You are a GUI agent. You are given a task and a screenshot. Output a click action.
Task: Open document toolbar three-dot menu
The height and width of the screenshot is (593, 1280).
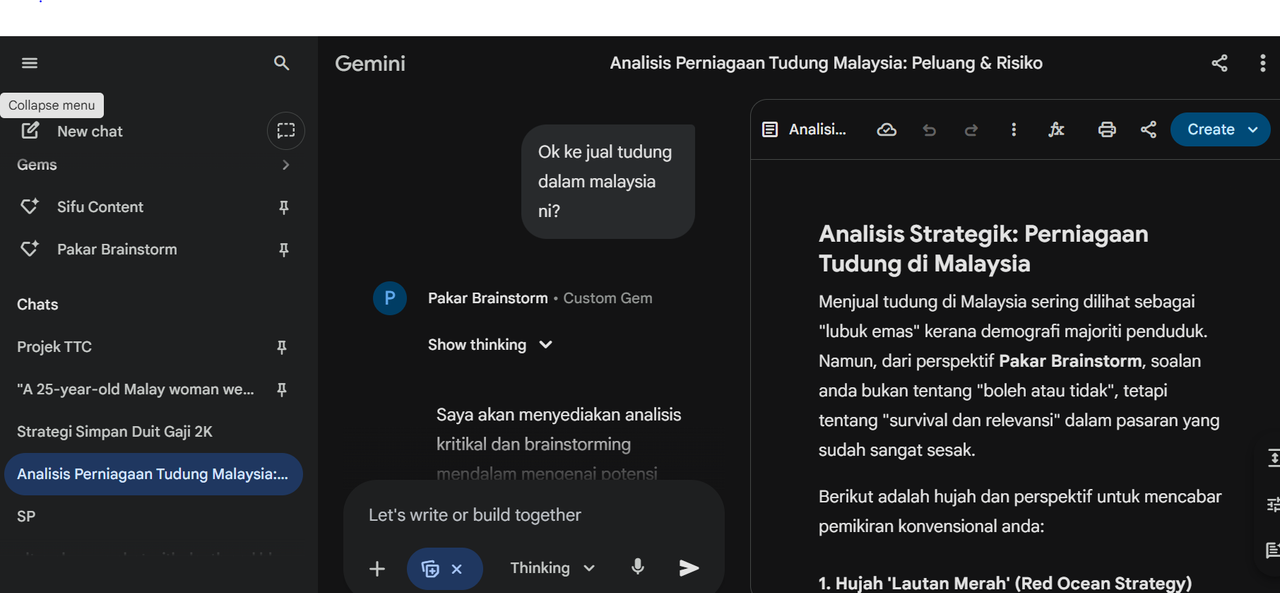tap(1014, 130)
